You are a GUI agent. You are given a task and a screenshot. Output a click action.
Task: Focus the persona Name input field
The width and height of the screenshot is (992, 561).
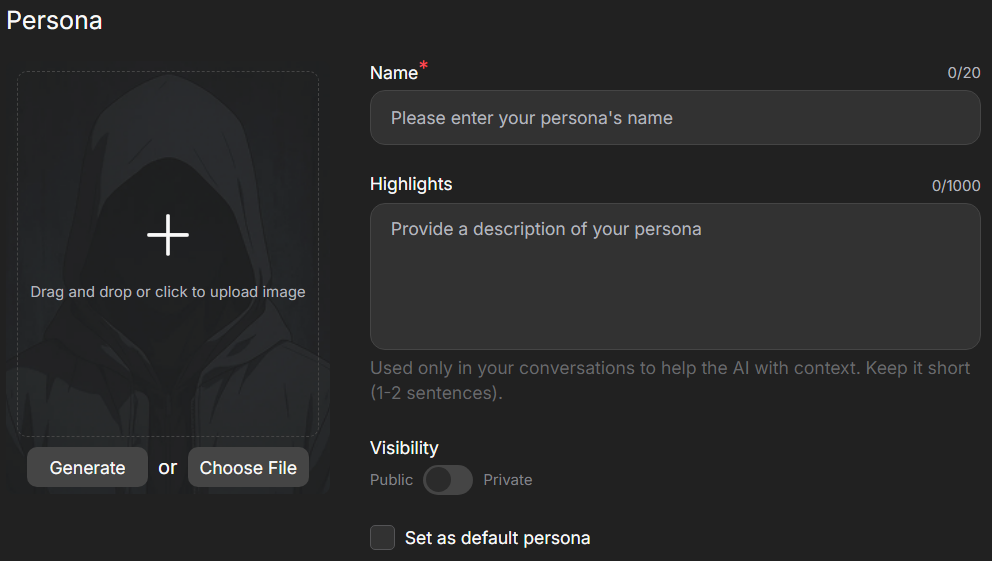tap(675, 118)
